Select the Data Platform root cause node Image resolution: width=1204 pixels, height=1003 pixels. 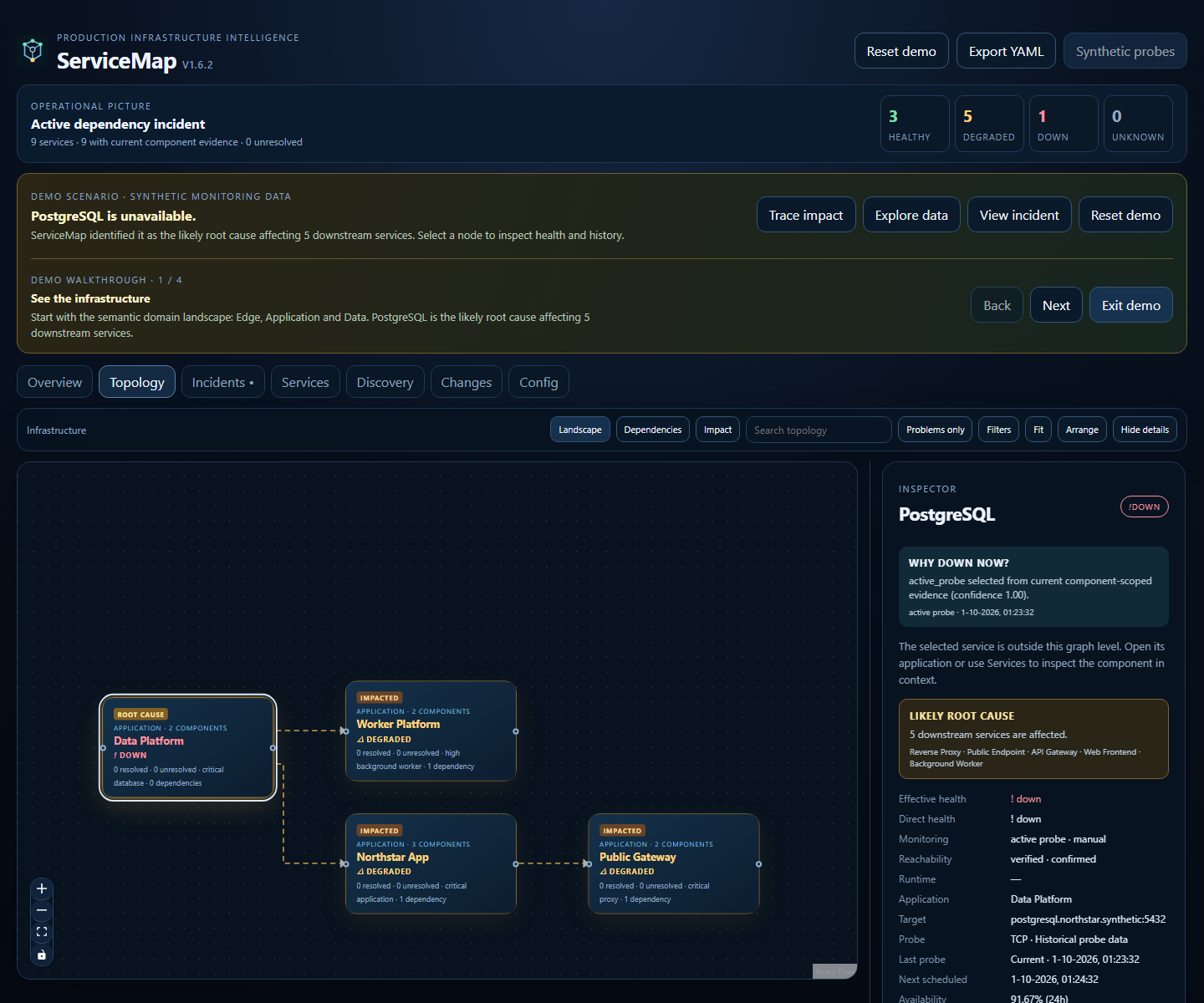tap(188, 747)
